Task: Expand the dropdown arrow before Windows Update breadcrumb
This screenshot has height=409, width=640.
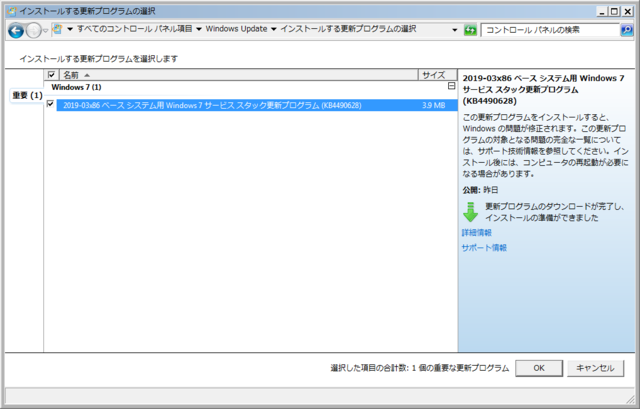Action: [x=199, y=29]
